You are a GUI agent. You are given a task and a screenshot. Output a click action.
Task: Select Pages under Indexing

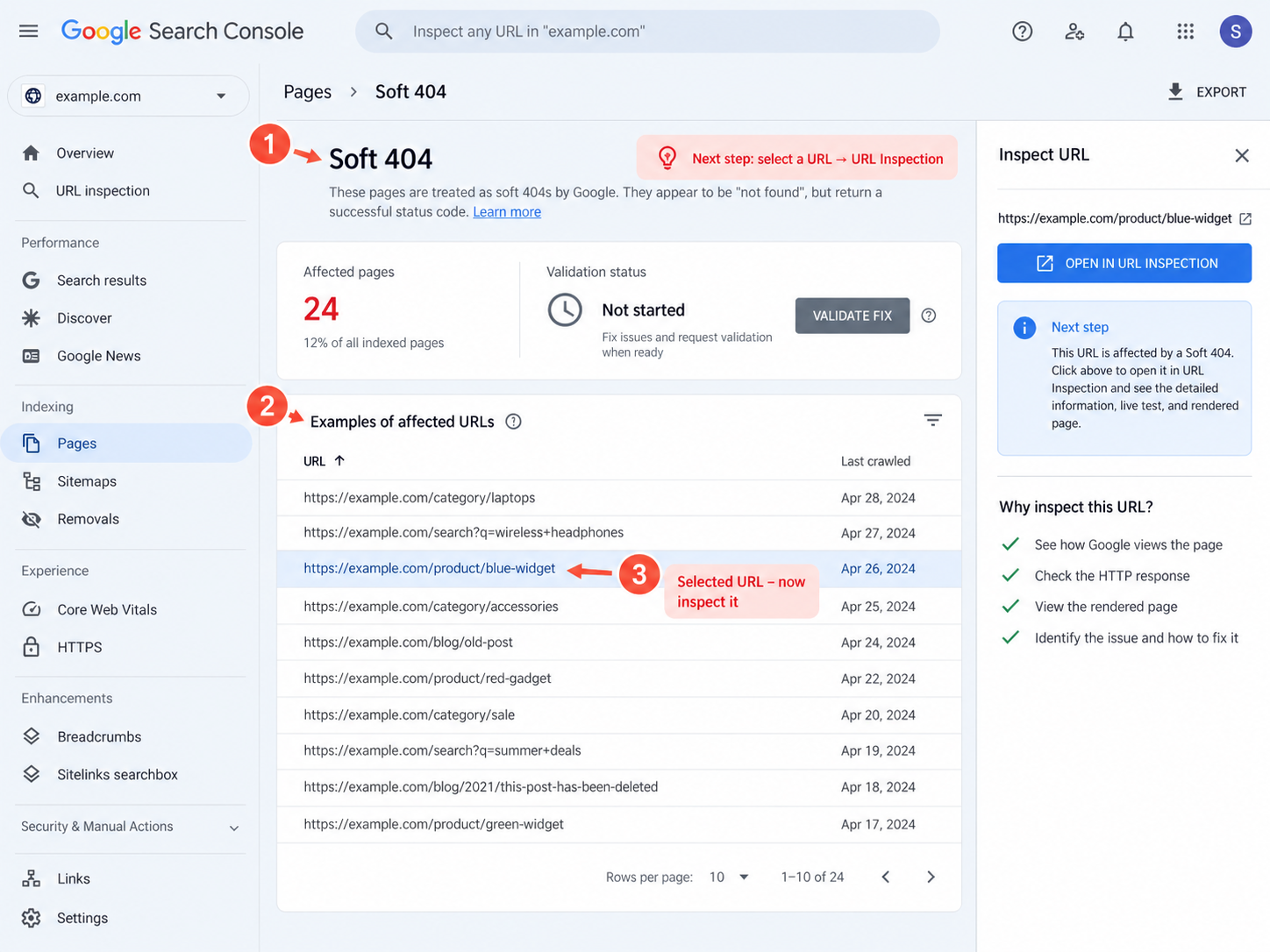point(126,444)
